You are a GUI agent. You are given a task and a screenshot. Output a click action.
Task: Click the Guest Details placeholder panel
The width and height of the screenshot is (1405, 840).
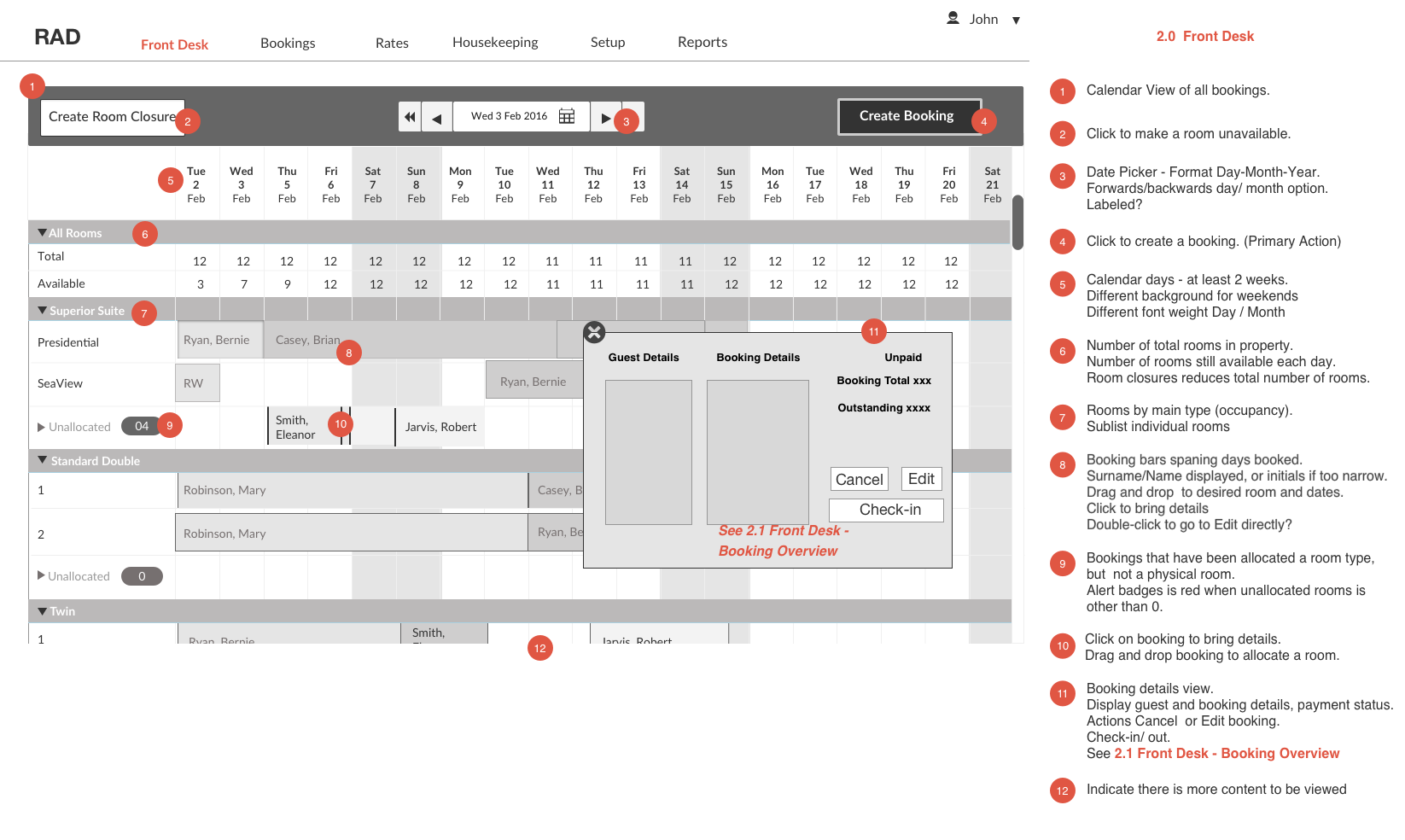tap(649, 452)
